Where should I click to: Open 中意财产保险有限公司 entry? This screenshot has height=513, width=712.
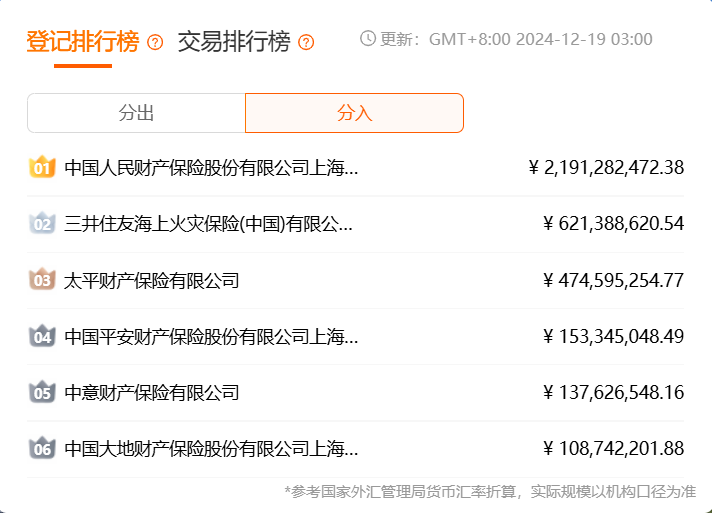point(152,393)
